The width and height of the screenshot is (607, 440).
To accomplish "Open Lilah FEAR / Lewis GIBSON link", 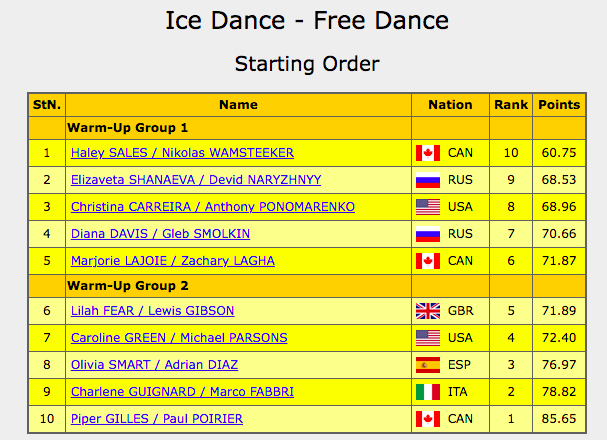I will tap(153, 311).
